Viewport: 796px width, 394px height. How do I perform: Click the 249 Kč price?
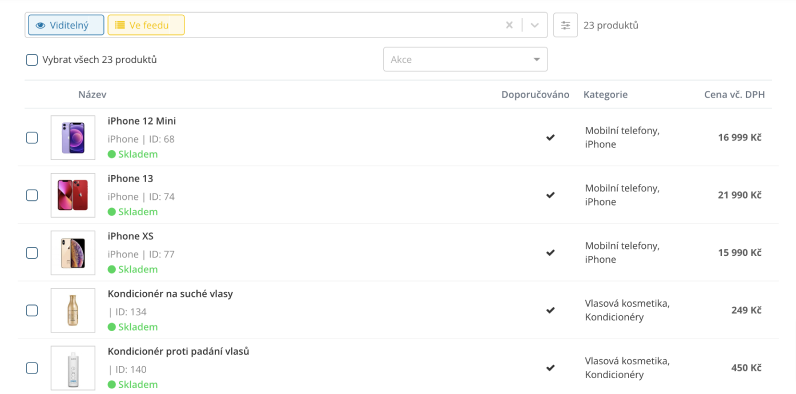pos(746,310)
